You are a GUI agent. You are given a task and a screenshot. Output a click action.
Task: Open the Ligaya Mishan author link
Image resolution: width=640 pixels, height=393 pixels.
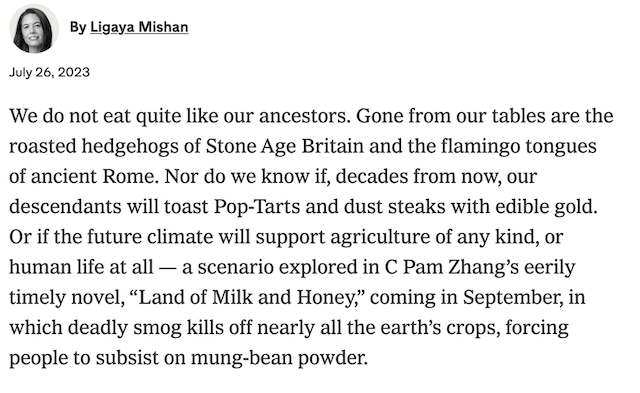139,27
